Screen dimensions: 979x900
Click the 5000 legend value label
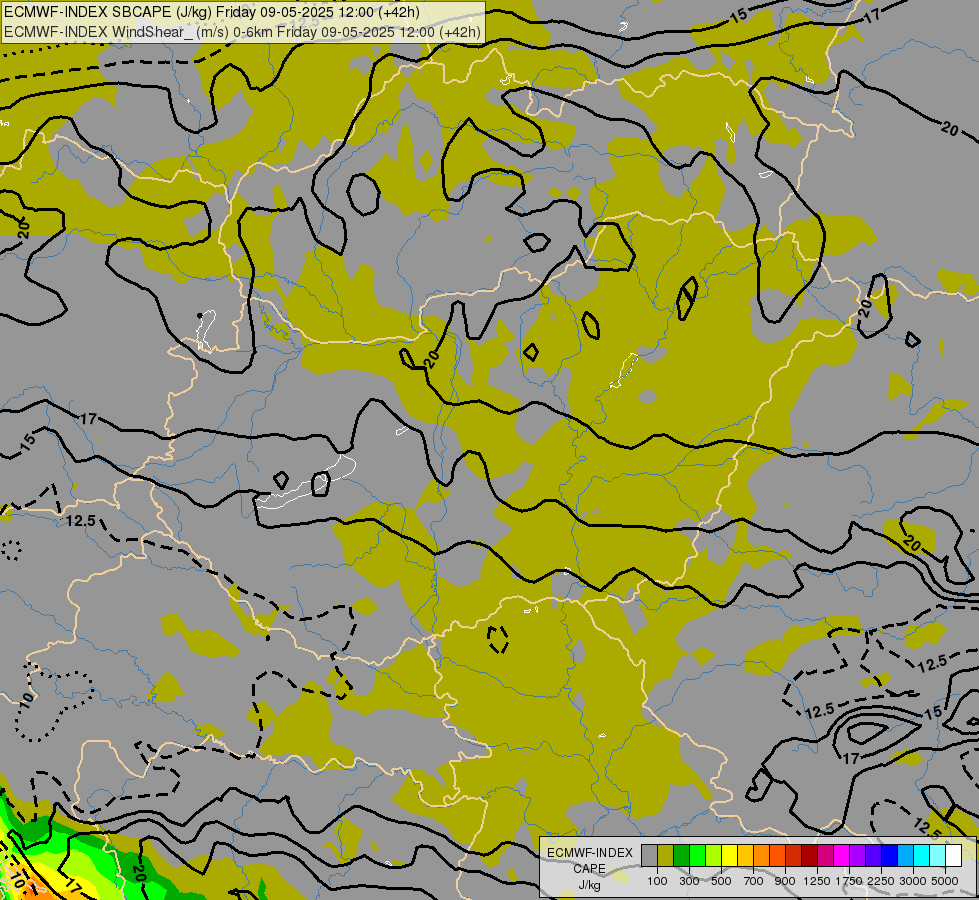[x=945, y=881]
